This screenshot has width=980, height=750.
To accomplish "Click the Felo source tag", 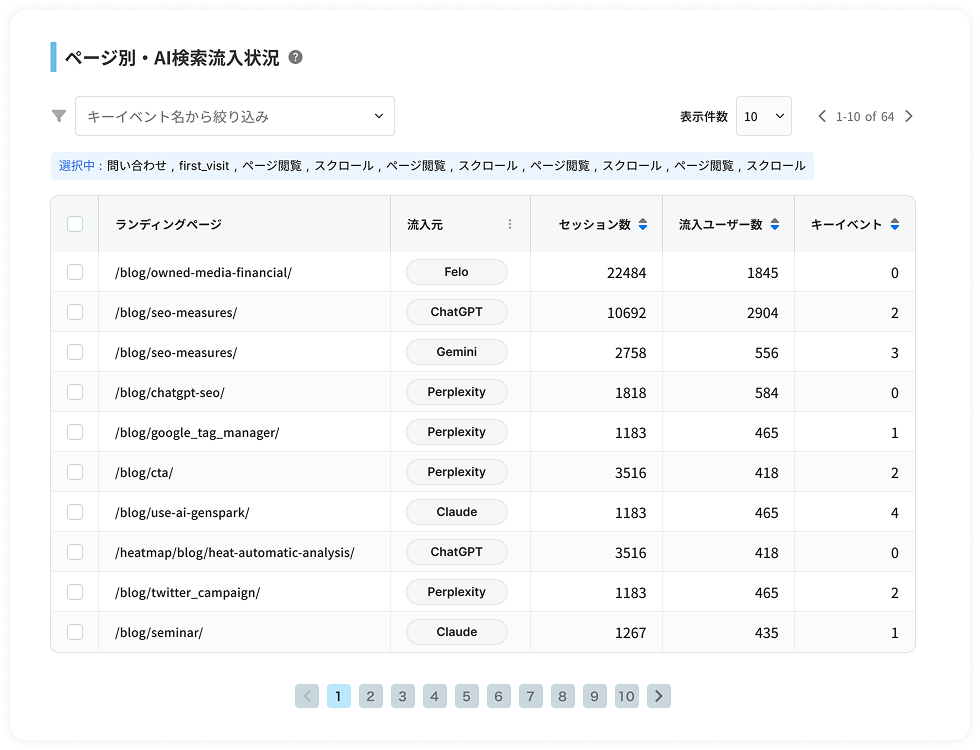I will [x=456, y=272].
